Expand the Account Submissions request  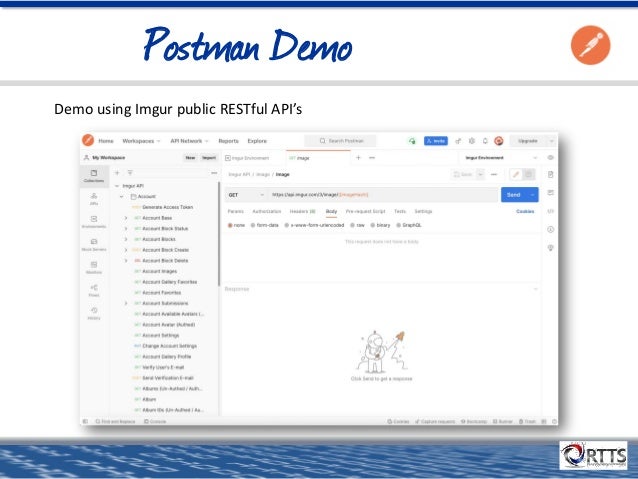point(126,303)
